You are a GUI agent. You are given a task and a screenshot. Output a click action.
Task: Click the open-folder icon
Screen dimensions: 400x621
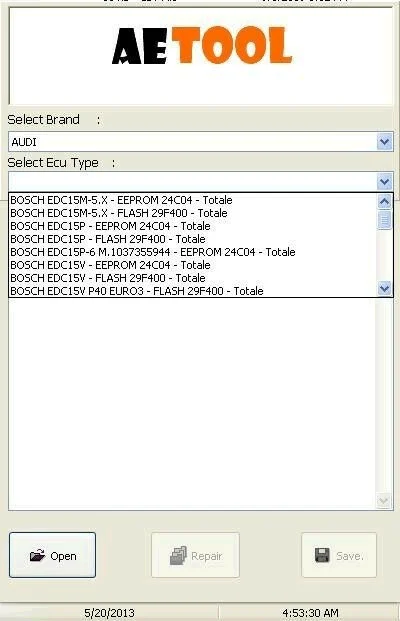click(x=37, y=556)
